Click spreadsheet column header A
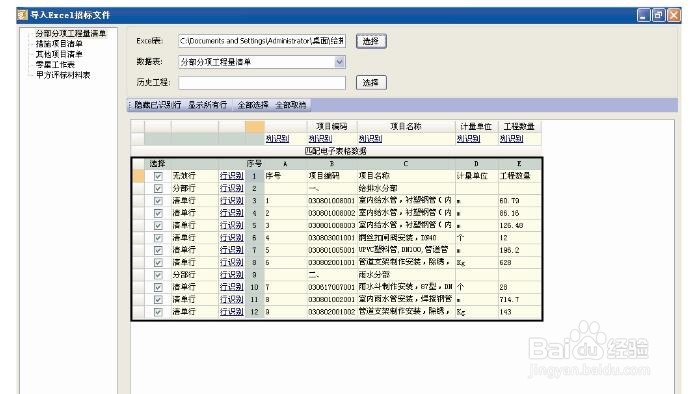 coord(285,164)
